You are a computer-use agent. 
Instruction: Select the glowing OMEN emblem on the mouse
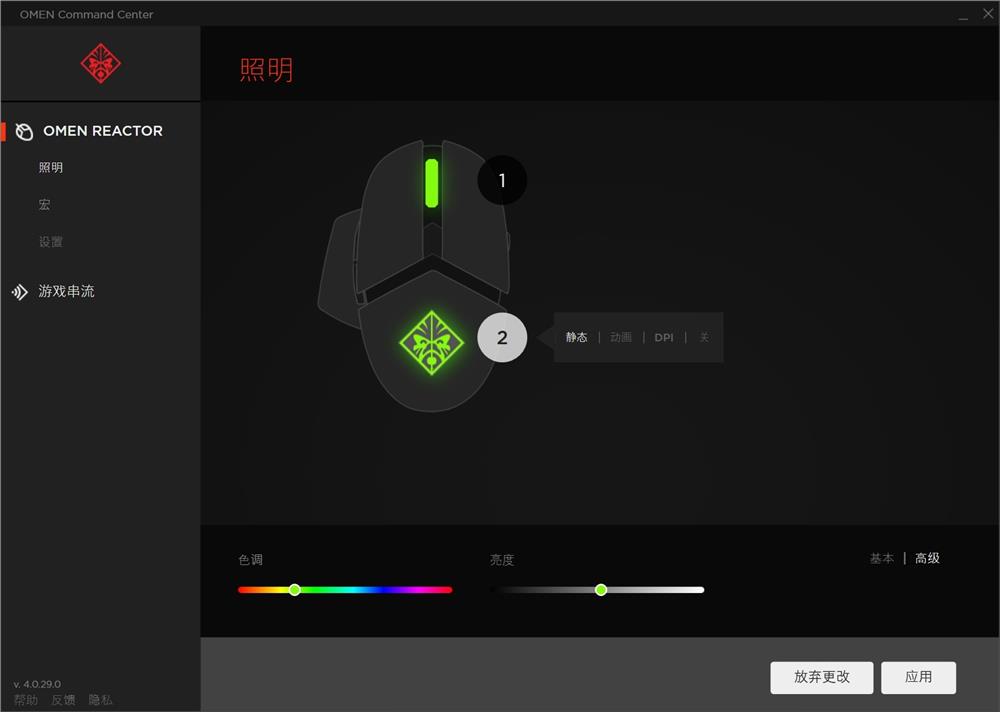tap(434, 341)
